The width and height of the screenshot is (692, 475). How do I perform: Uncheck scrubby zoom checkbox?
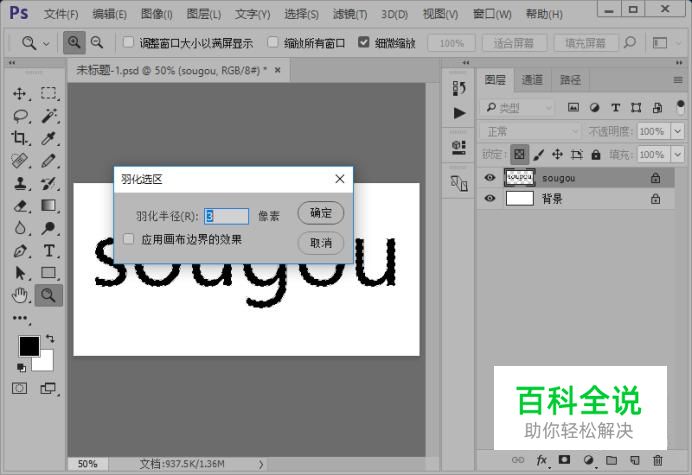tap(364, 42)
